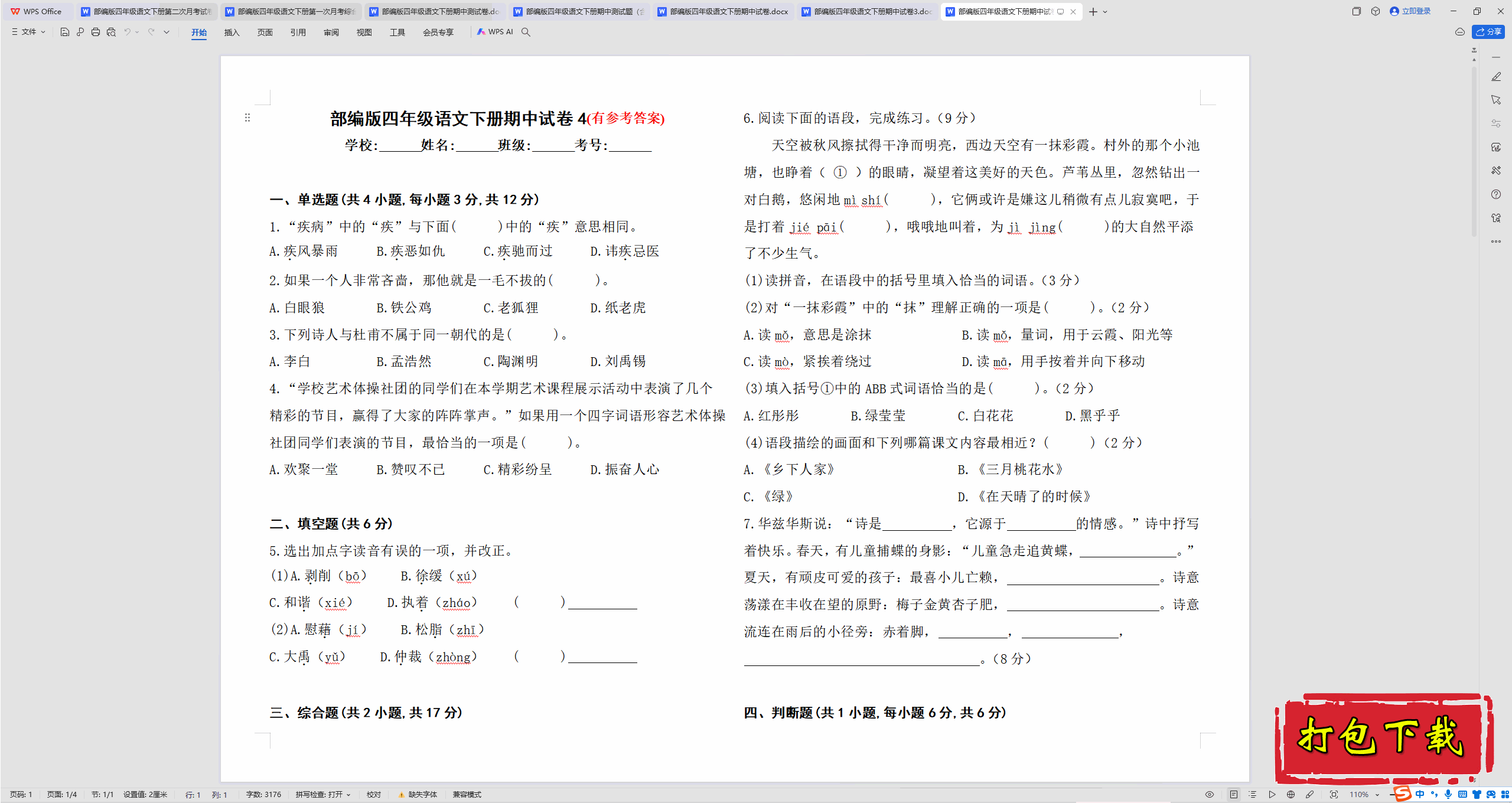Open the 插入 ribbon tab
Viewport: 1512px width, 803px height.
[x=232, y=32]
